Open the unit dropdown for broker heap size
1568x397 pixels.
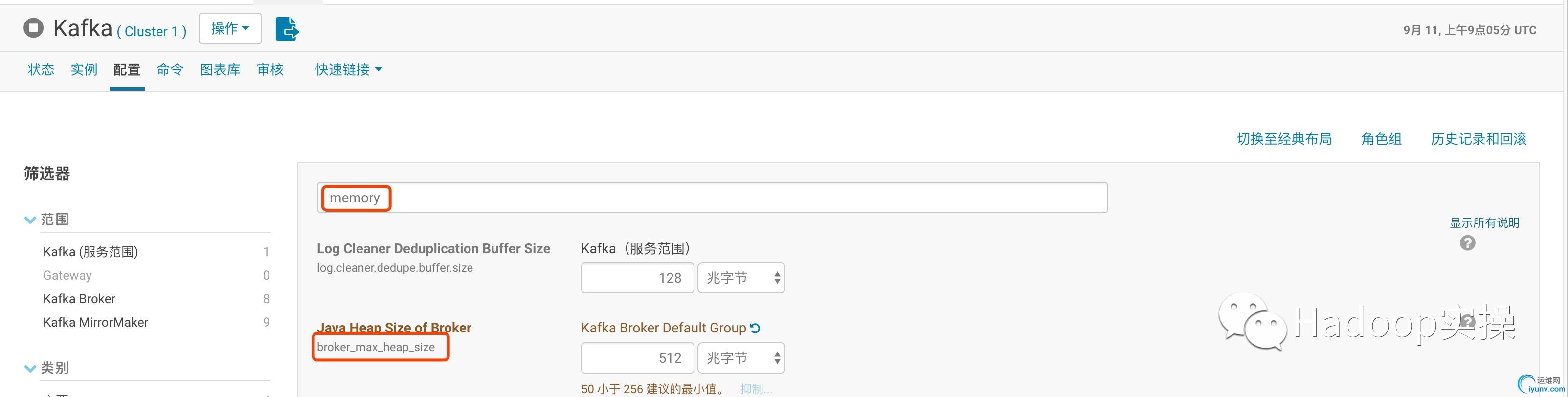741,358
